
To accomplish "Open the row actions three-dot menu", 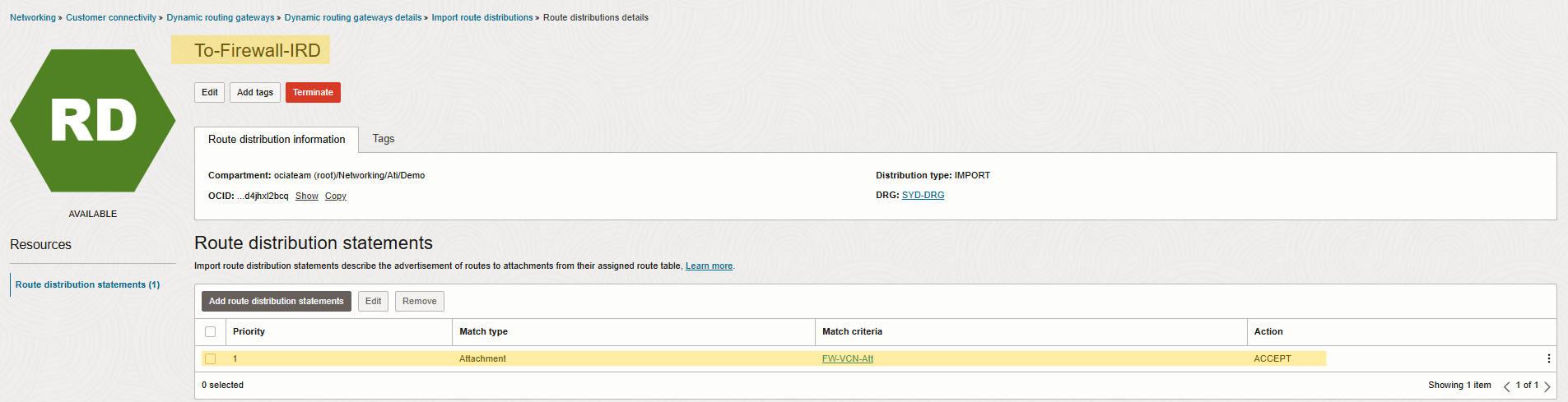I will pos(1548,358).
